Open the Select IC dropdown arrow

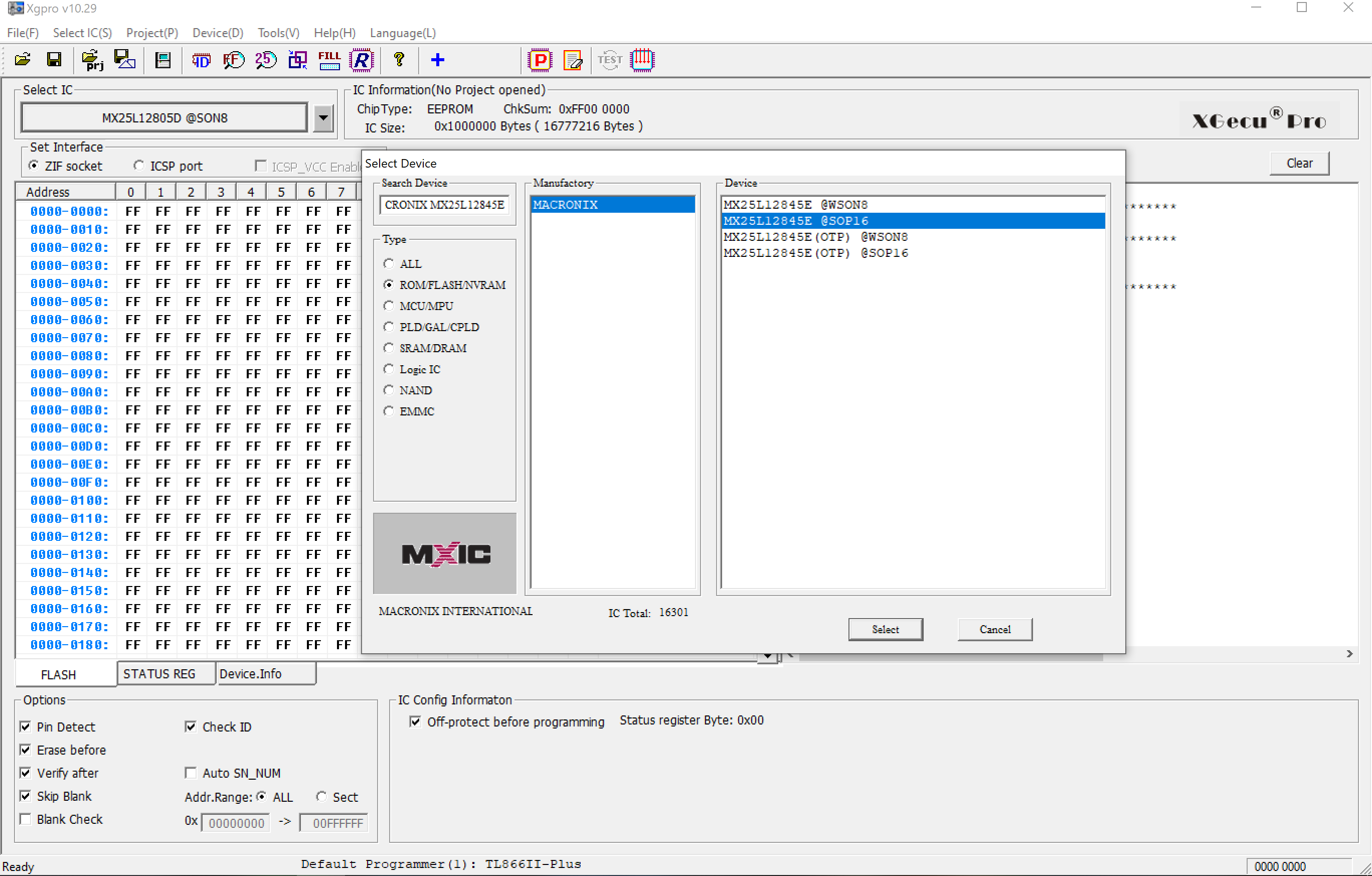click(x=323, y=118)
